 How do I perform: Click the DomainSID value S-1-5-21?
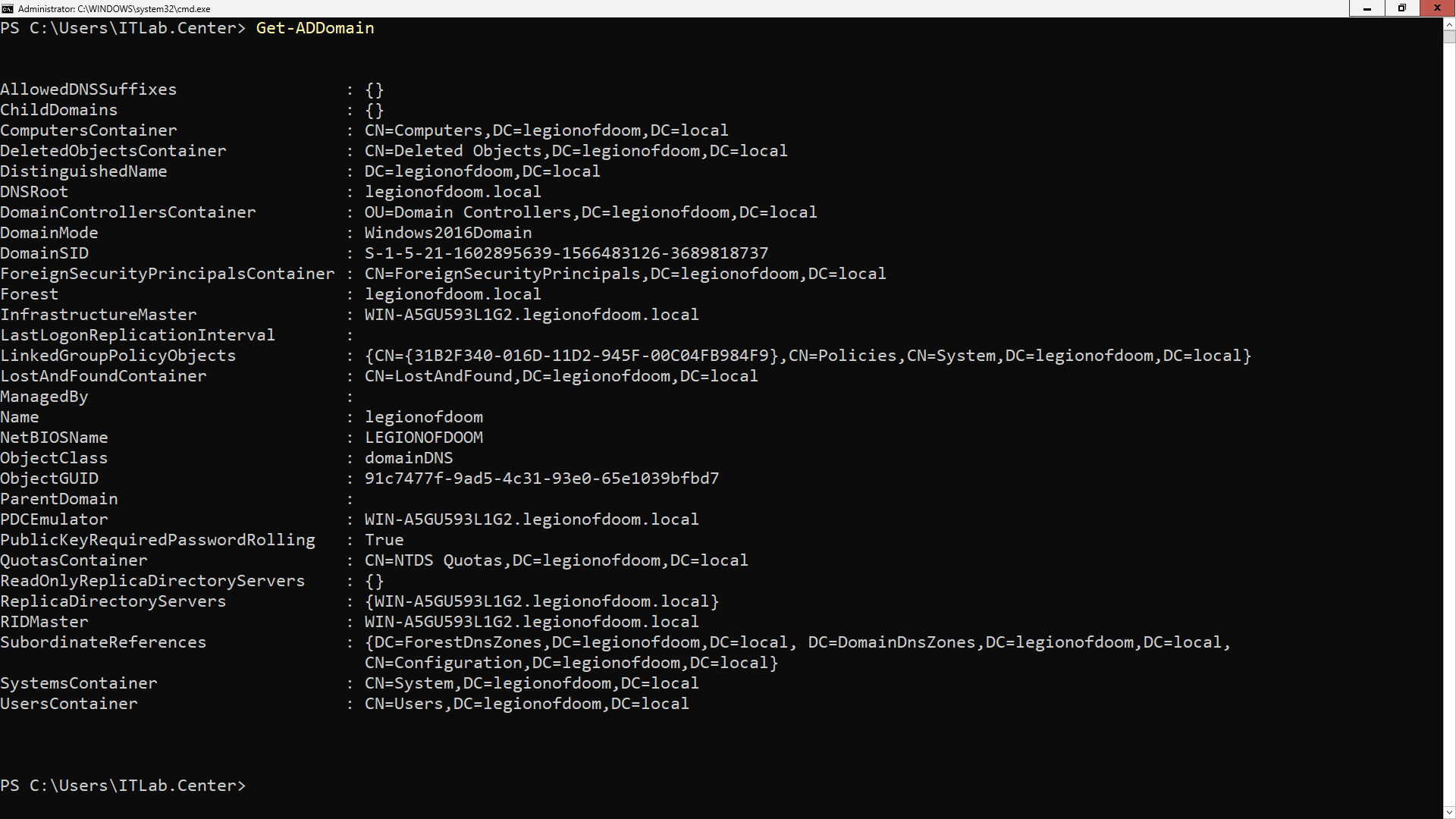click(566, 253)
